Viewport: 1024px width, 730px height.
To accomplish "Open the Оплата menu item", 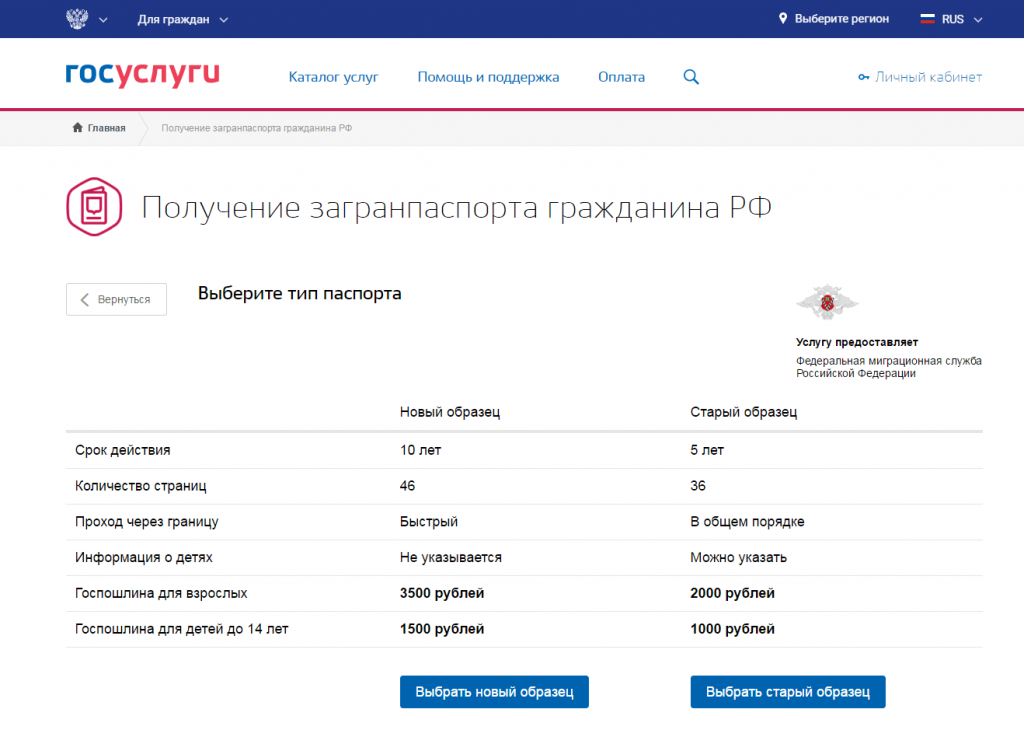I will point(621,77).
